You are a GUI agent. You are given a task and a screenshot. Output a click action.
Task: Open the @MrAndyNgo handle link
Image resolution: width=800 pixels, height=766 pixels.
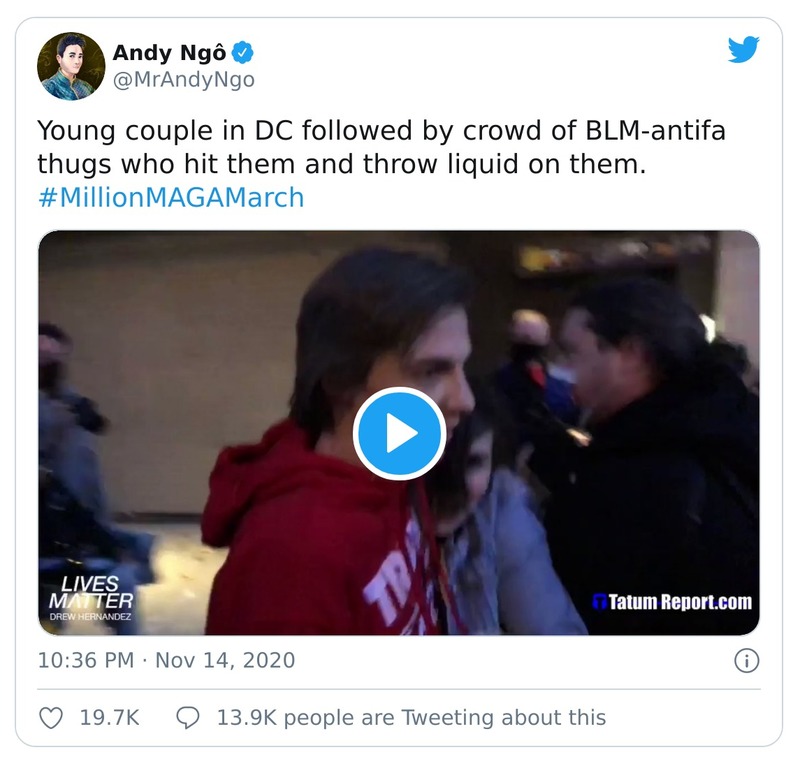(183, 80)
